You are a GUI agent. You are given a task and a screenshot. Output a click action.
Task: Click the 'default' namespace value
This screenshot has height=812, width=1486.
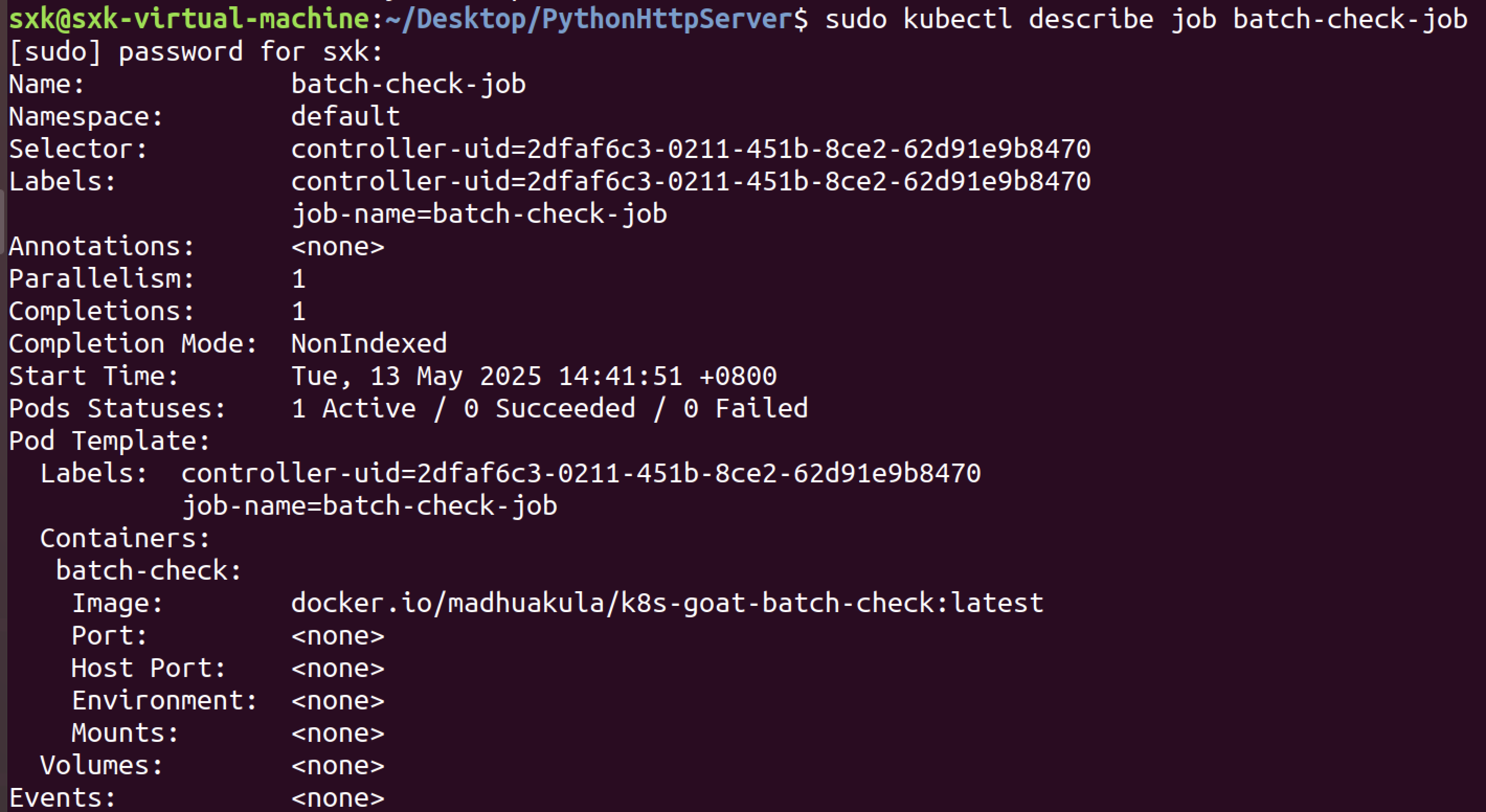[x=345, y=117]
